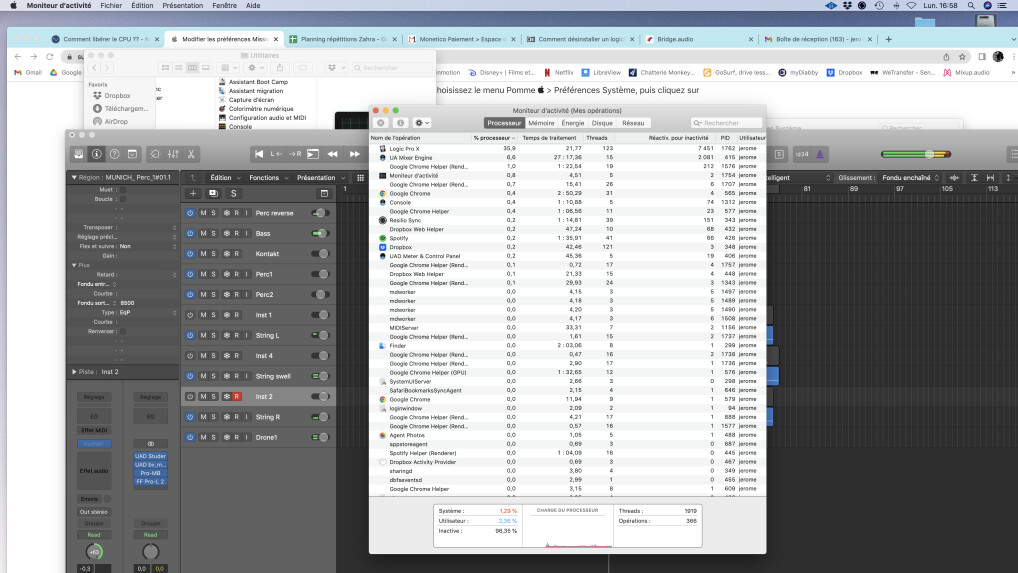Click the Rechercher field in Activity Monitor
Image resolution: width=1018 pixels, height=573 pixels.
click(726, 123)
